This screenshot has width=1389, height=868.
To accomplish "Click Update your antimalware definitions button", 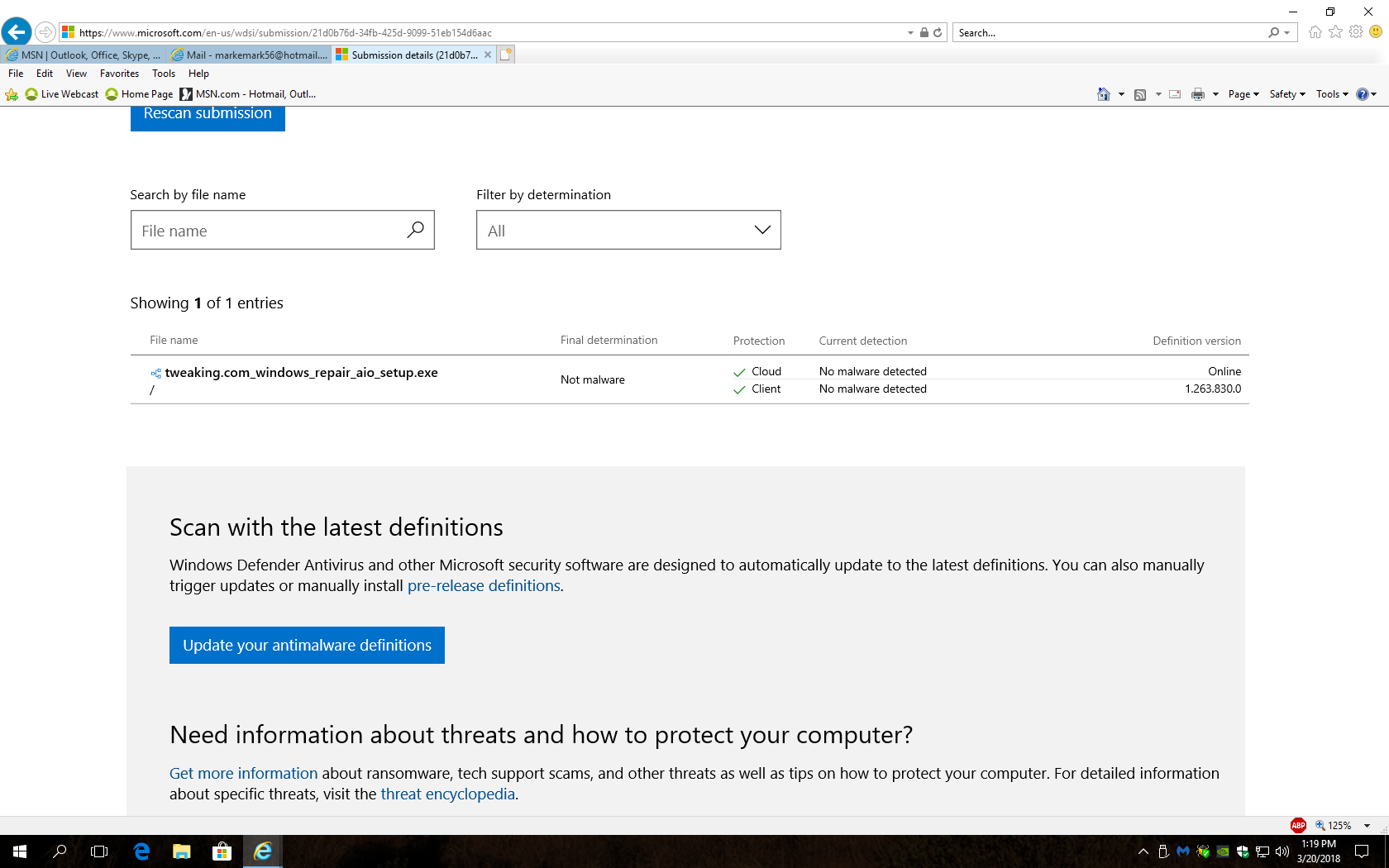I will tap(307, 645).
